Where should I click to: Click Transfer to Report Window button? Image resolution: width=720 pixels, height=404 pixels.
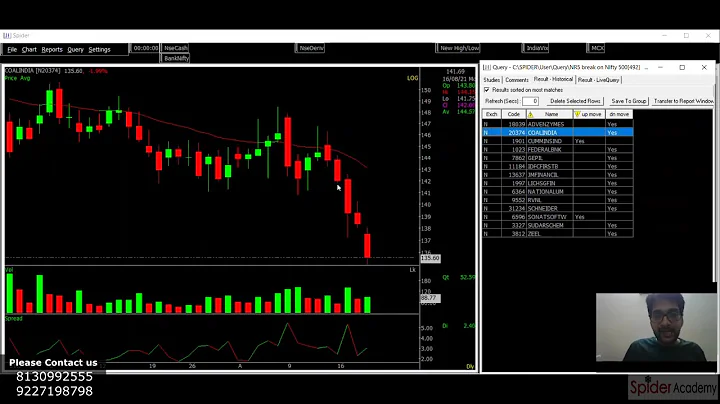pos(683,101)
